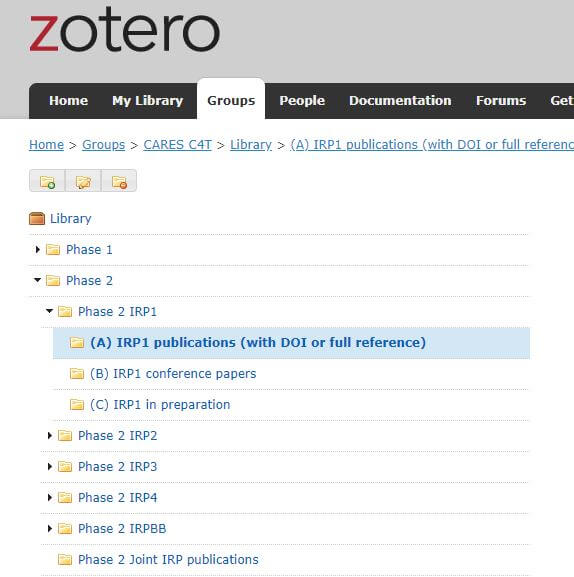The image size is (574, 577).
Task: Go to the People tab
Action: tap(302, 101)
